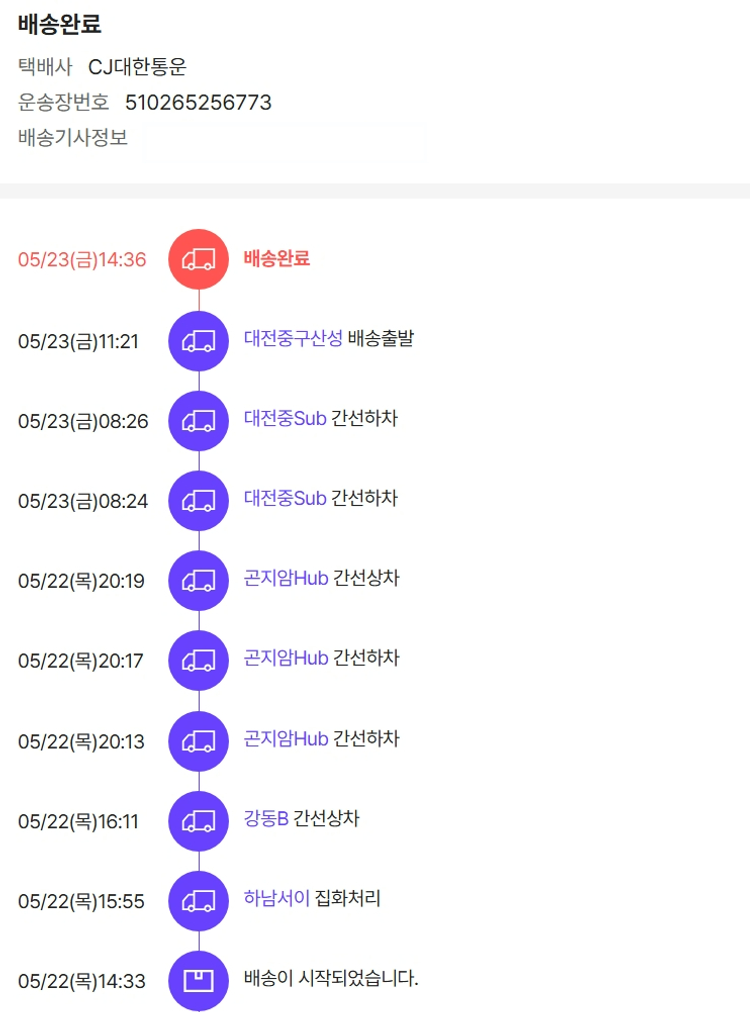750x1012 pixels.
Task: Click the red delivery complete truck icon
Action: tap(198, 259)
